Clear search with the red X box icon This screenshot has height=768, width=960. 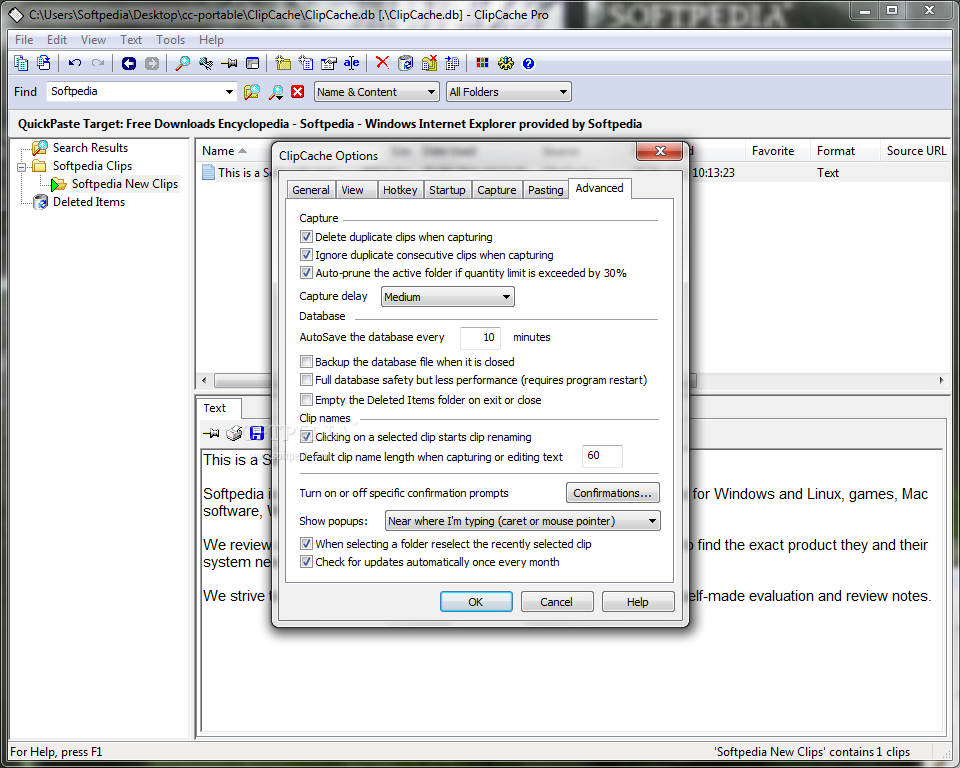pyautogui.click(x=298, y=92)
